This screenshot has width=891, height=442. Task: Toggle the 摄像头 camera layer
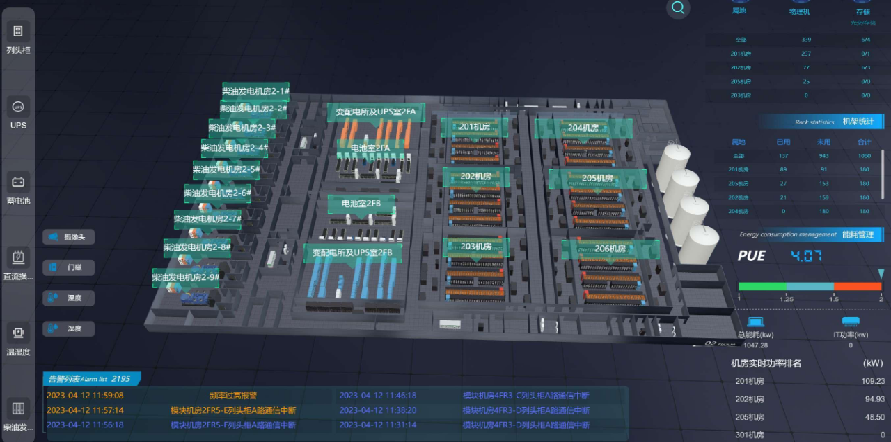tap(67, 237)
